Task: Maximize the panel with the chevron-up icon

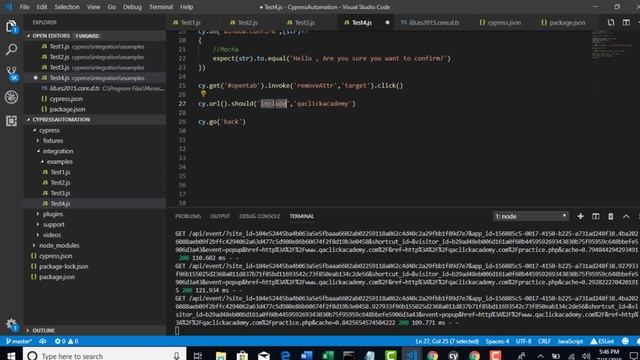Action: [626, 216]
